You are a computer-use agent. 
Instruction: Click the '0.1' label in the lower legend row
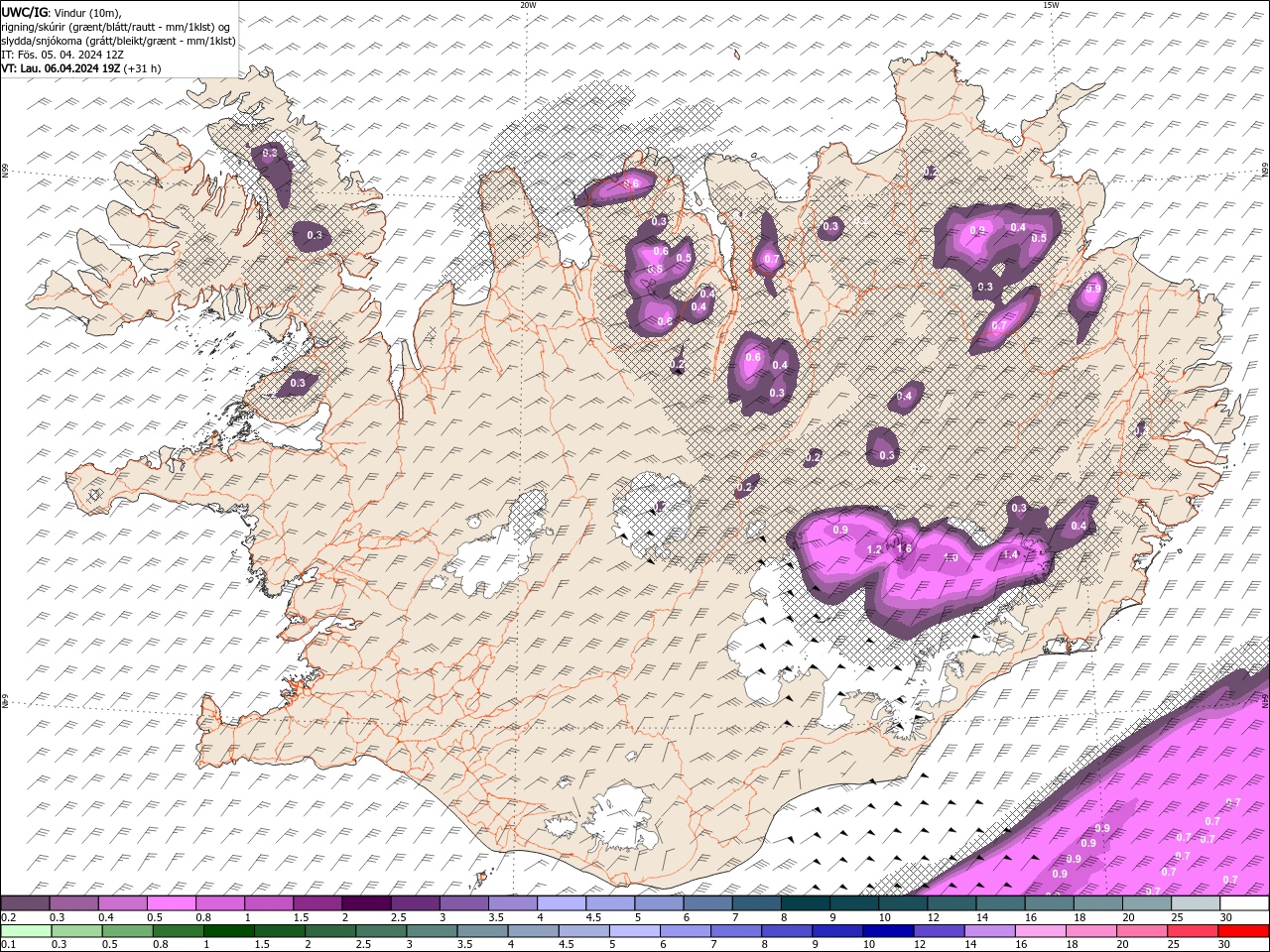pyautogui.click(x=8, y=945)
